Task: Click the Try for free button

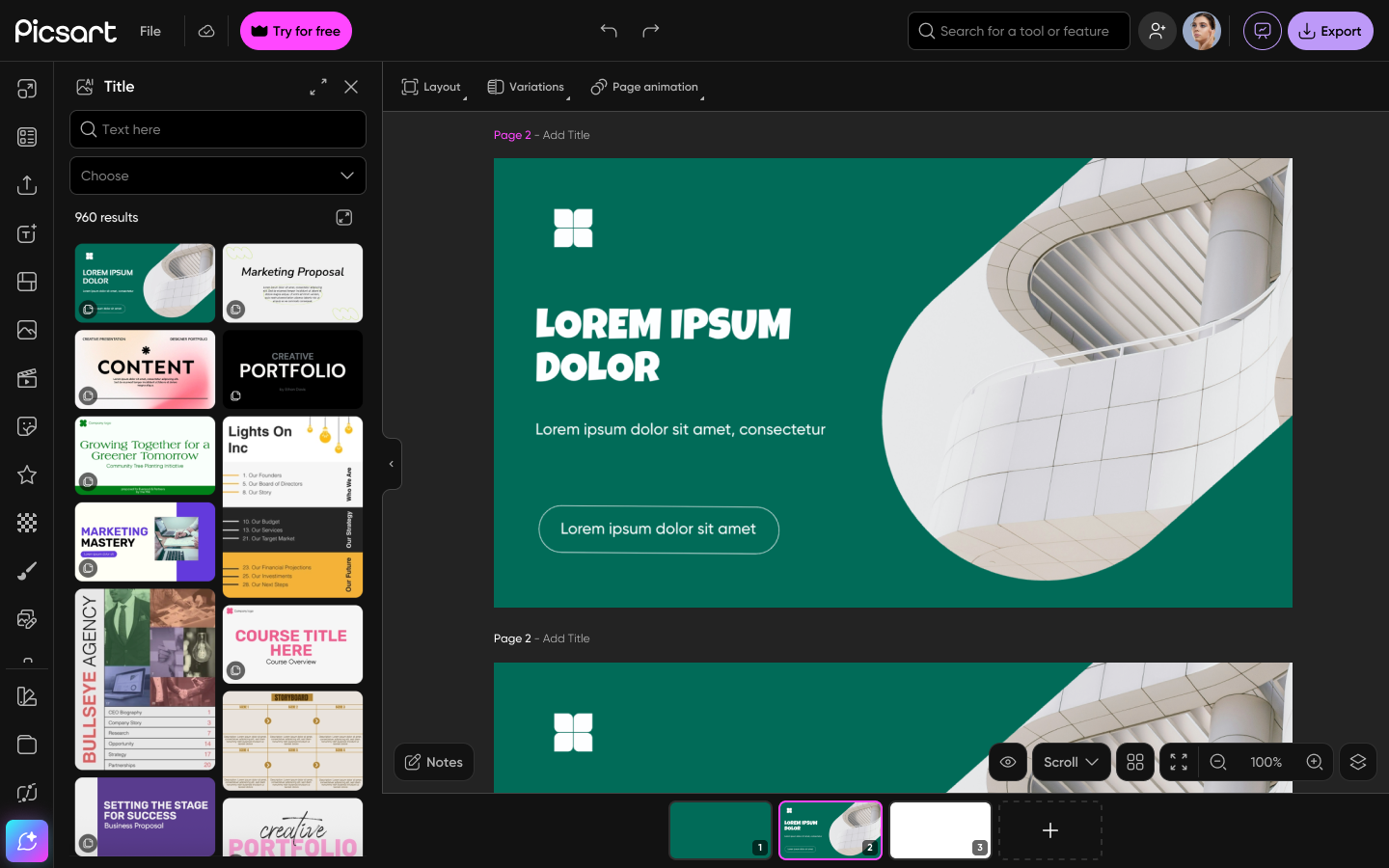Action: 296,31
